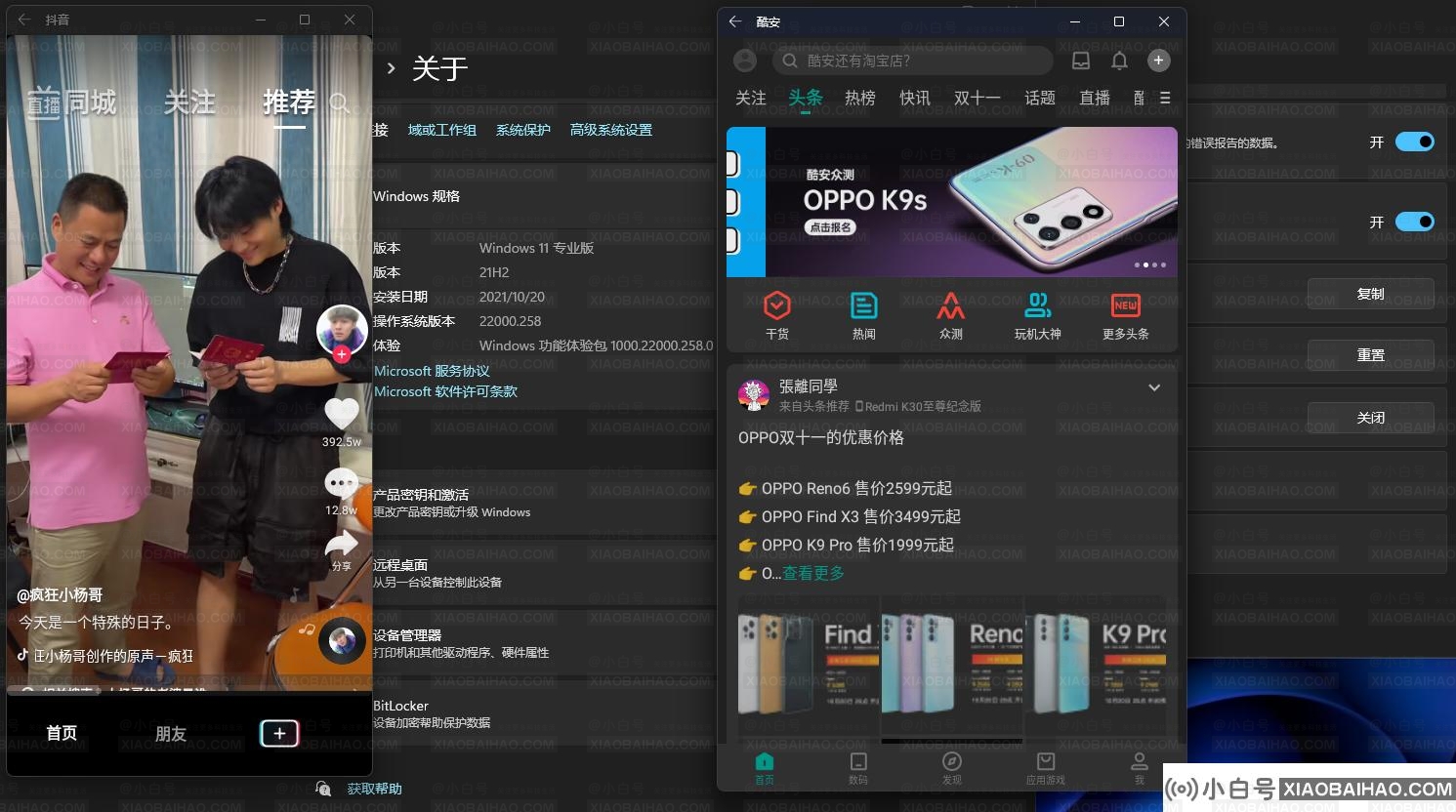1456x812 pixels.
Task: Open the Coolapk inbox tray icon
Action: pyautogui.click(x=1081, y=61)
